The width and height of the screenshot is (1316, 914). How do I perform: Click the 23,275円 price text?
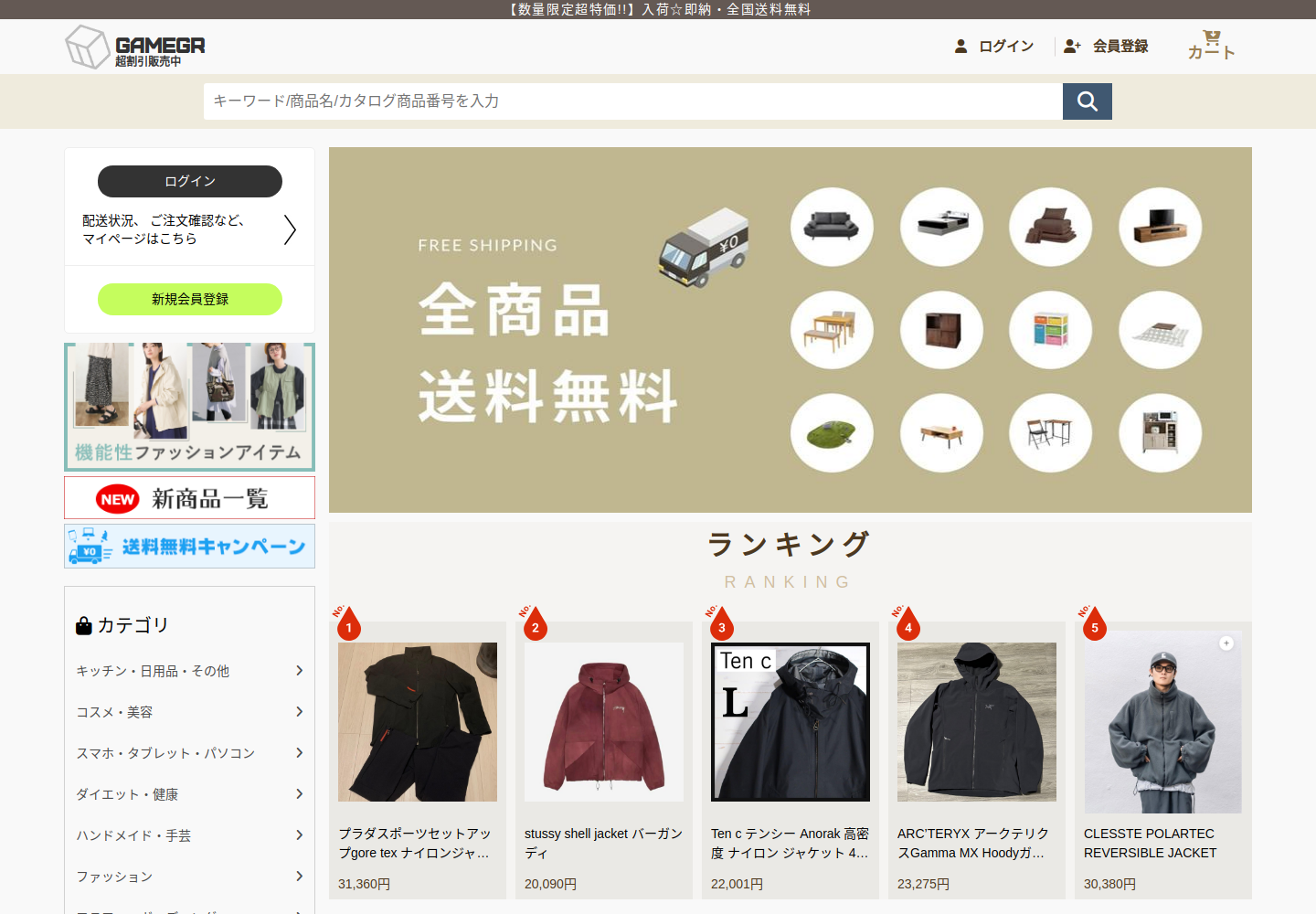pos(923,884)
